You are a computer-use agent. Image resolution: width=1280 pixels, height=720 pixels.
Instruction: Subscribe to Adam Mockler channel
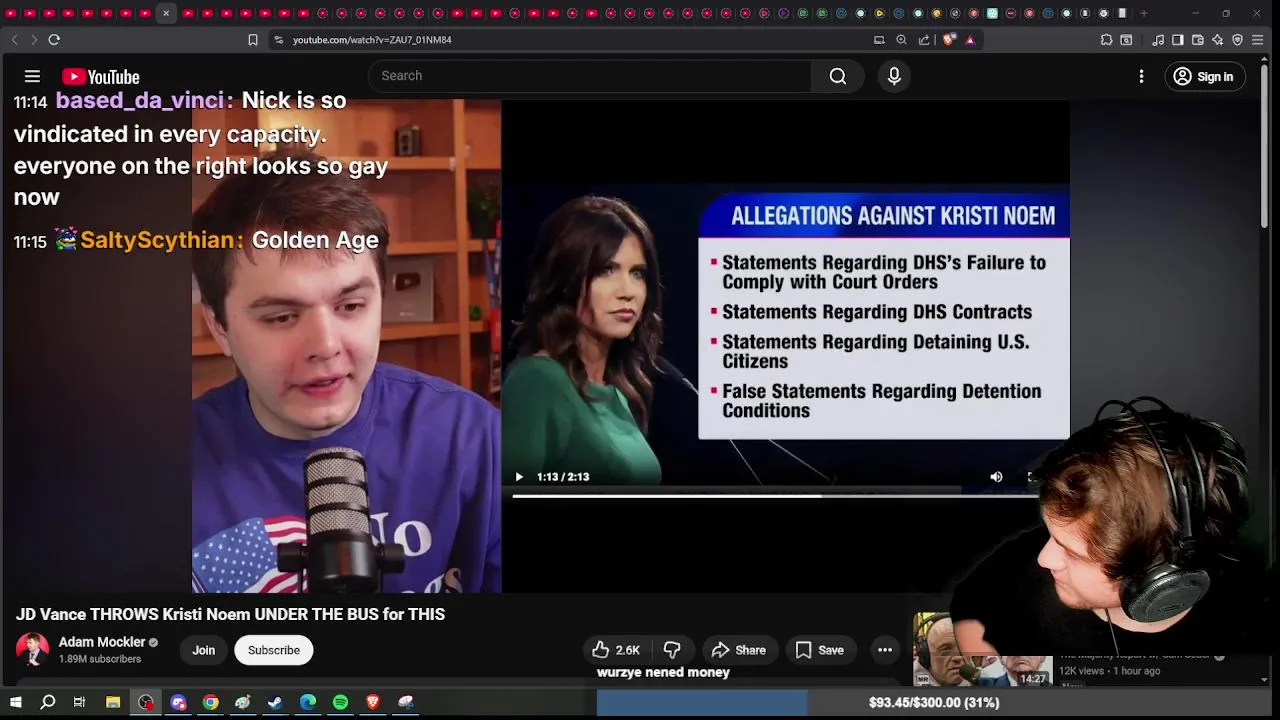(x=274, y=650)
